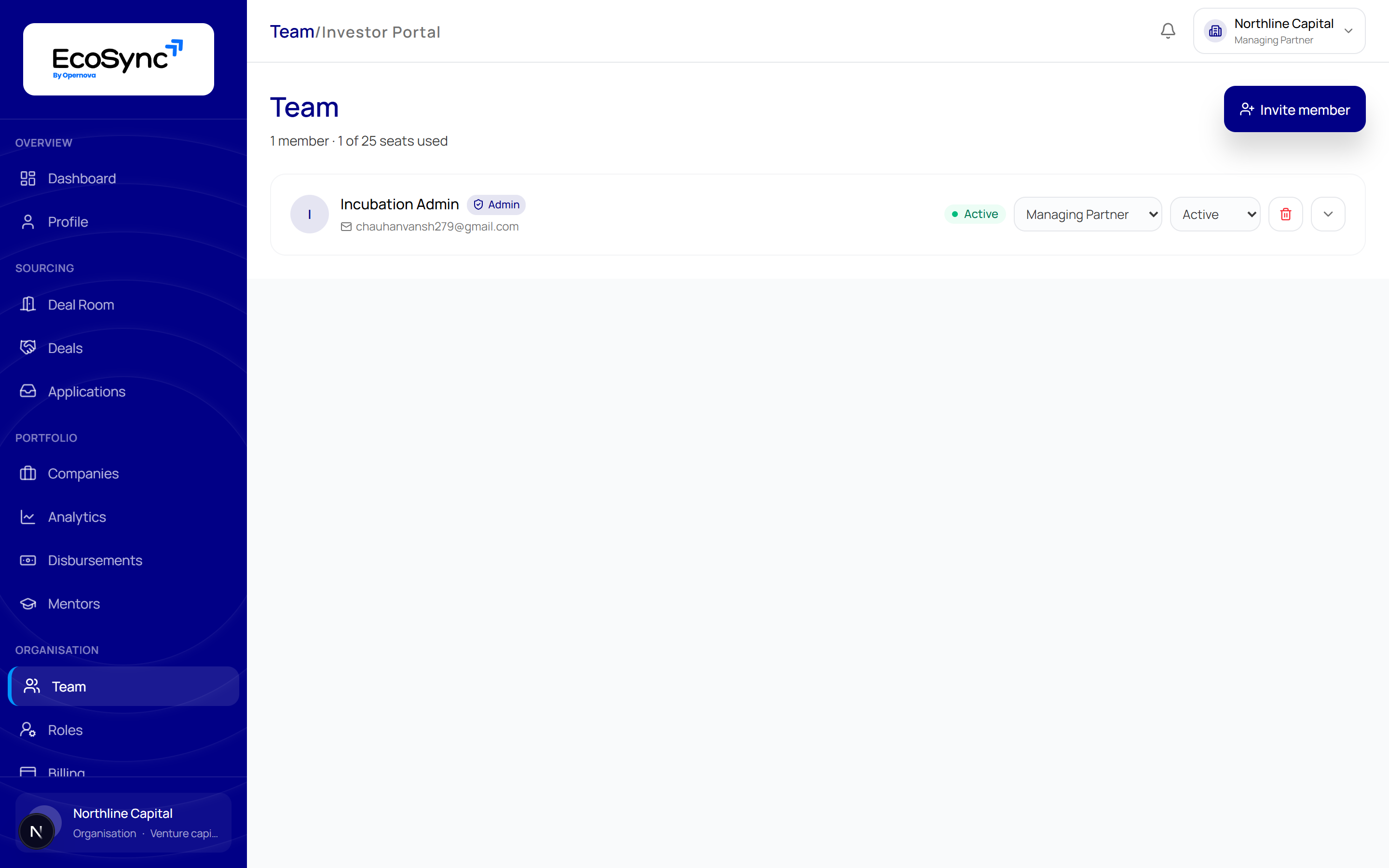Click the Deals handshake icon
Image resolution: width=1389 pixels, height=868 pixels.
[27, 347]
